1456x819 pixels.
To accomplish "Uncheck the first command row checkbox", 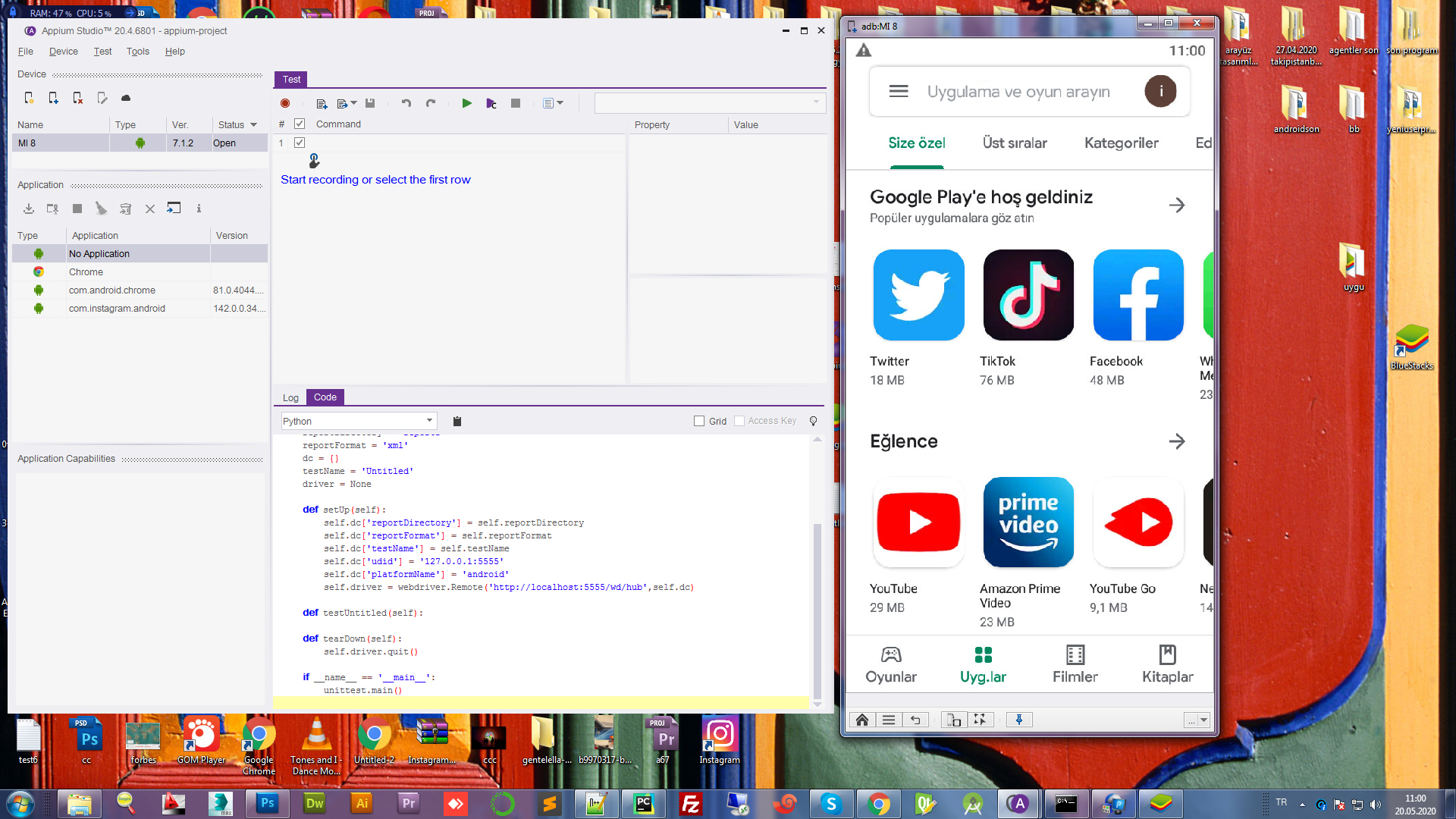I will (x=300, y=143).
